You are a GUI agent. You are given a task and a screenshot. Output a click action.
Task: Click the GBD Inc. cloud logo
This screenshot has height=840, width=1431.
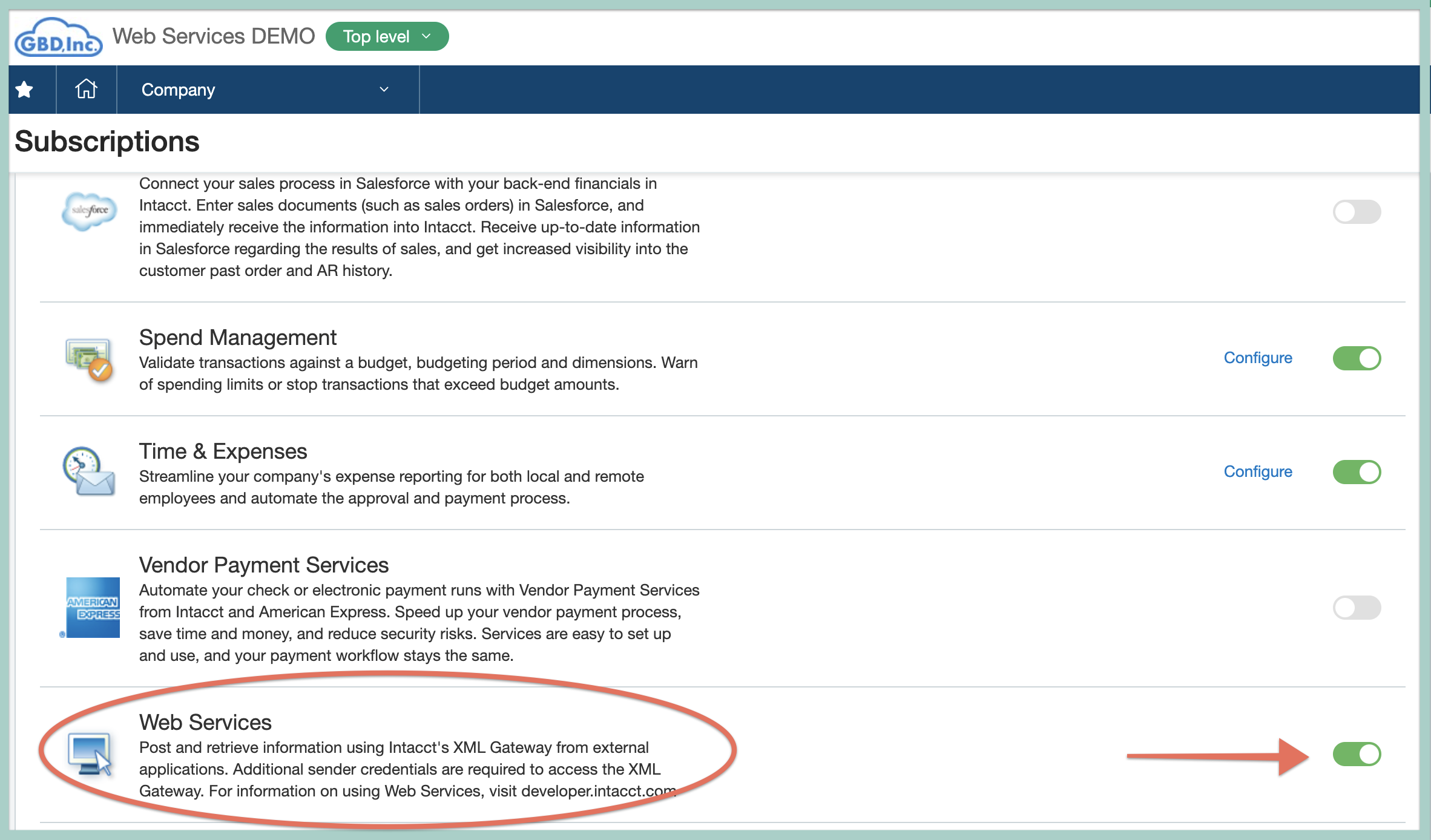pos(59,38)
